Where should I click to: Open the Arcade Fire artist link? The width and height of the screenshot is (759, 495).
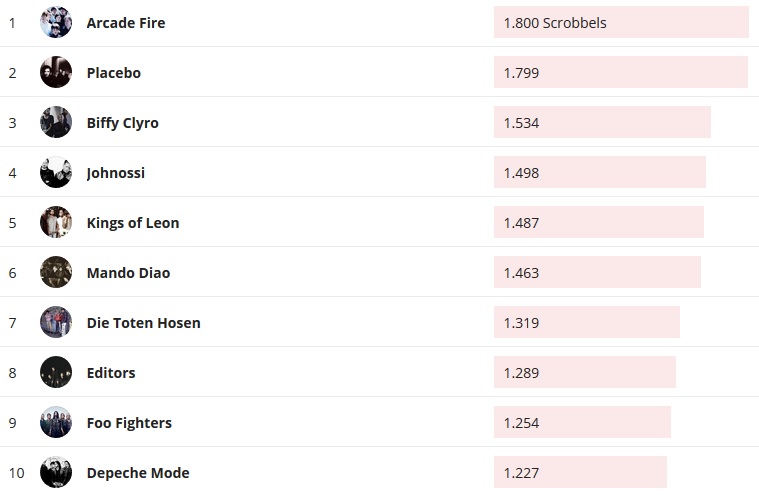tap(126, 23)
